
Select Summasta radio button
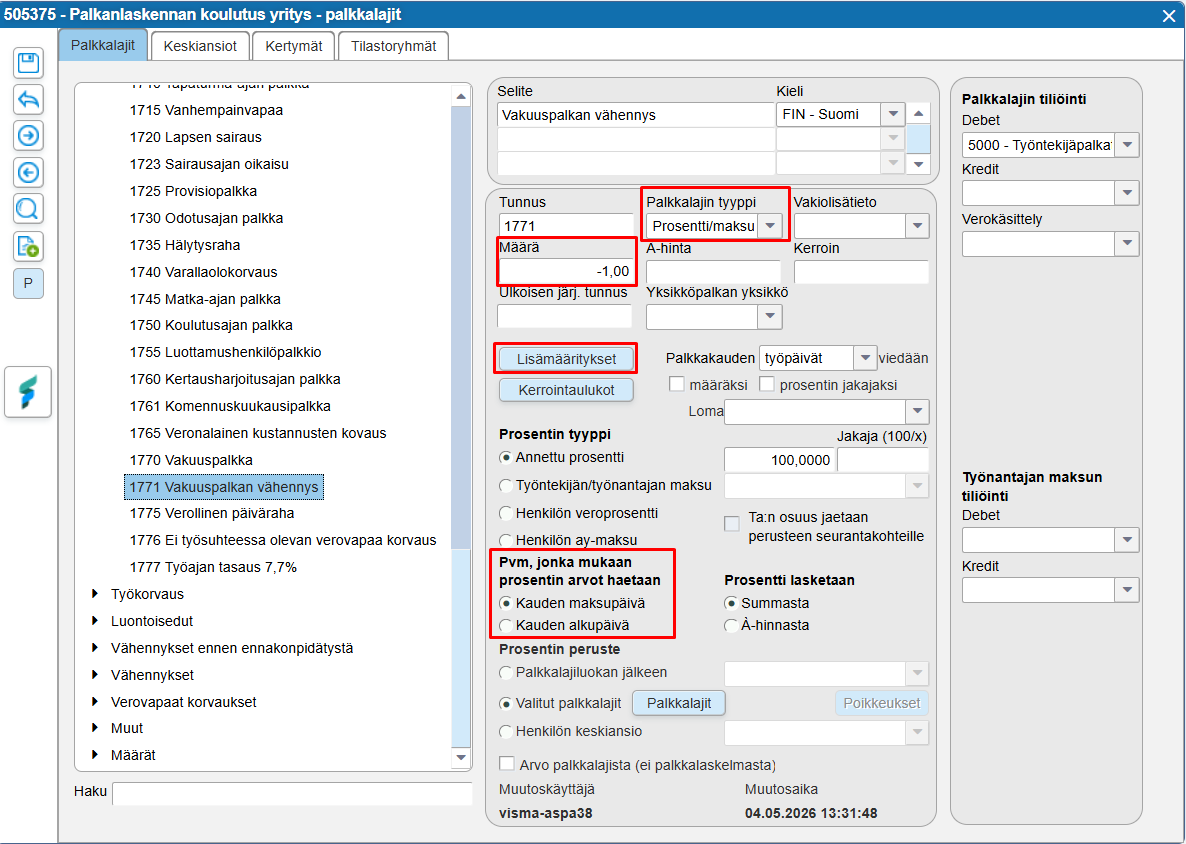click(731, 604)
